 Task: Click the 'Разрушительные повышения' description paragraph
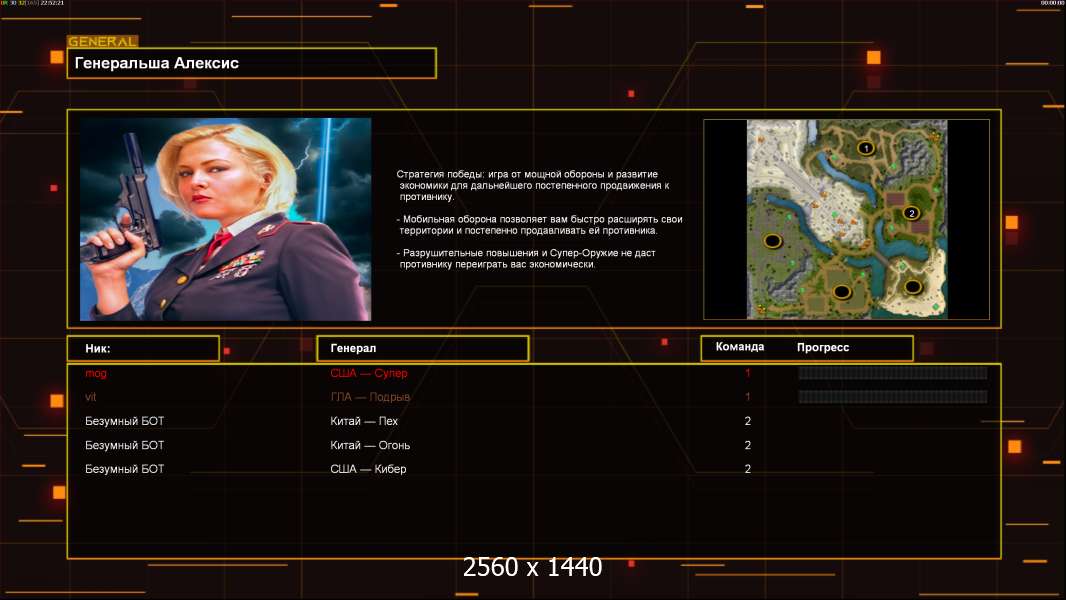click(526, 259)
